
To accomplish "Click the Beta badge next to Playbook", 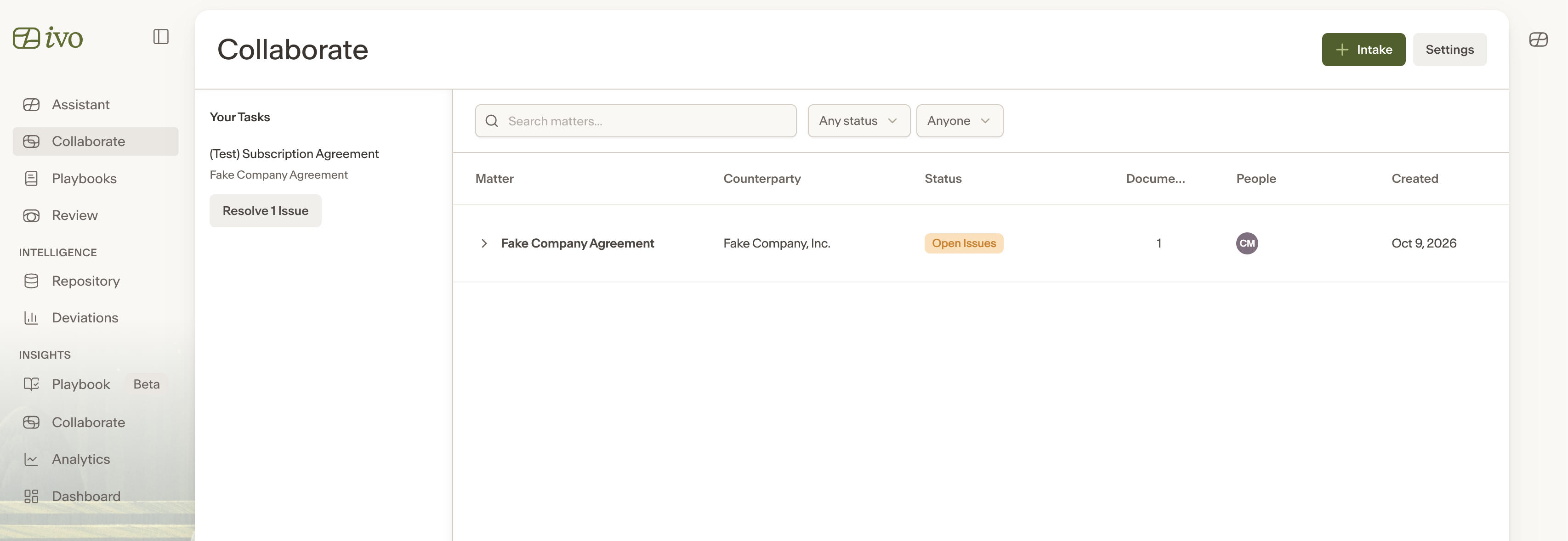I will [x=146, y=384].
